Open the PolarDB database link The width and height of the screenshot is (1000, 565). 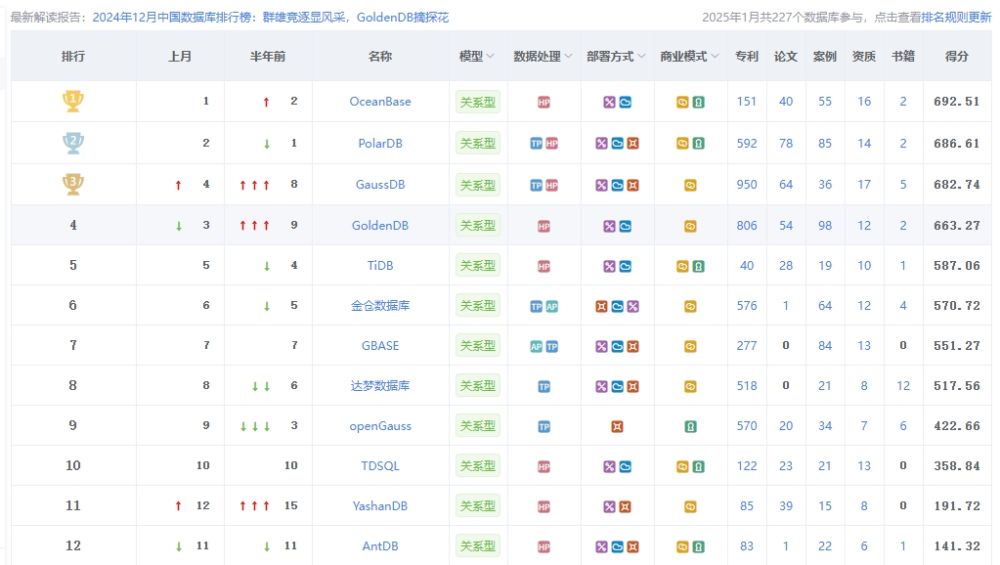(x=380, y=143)
